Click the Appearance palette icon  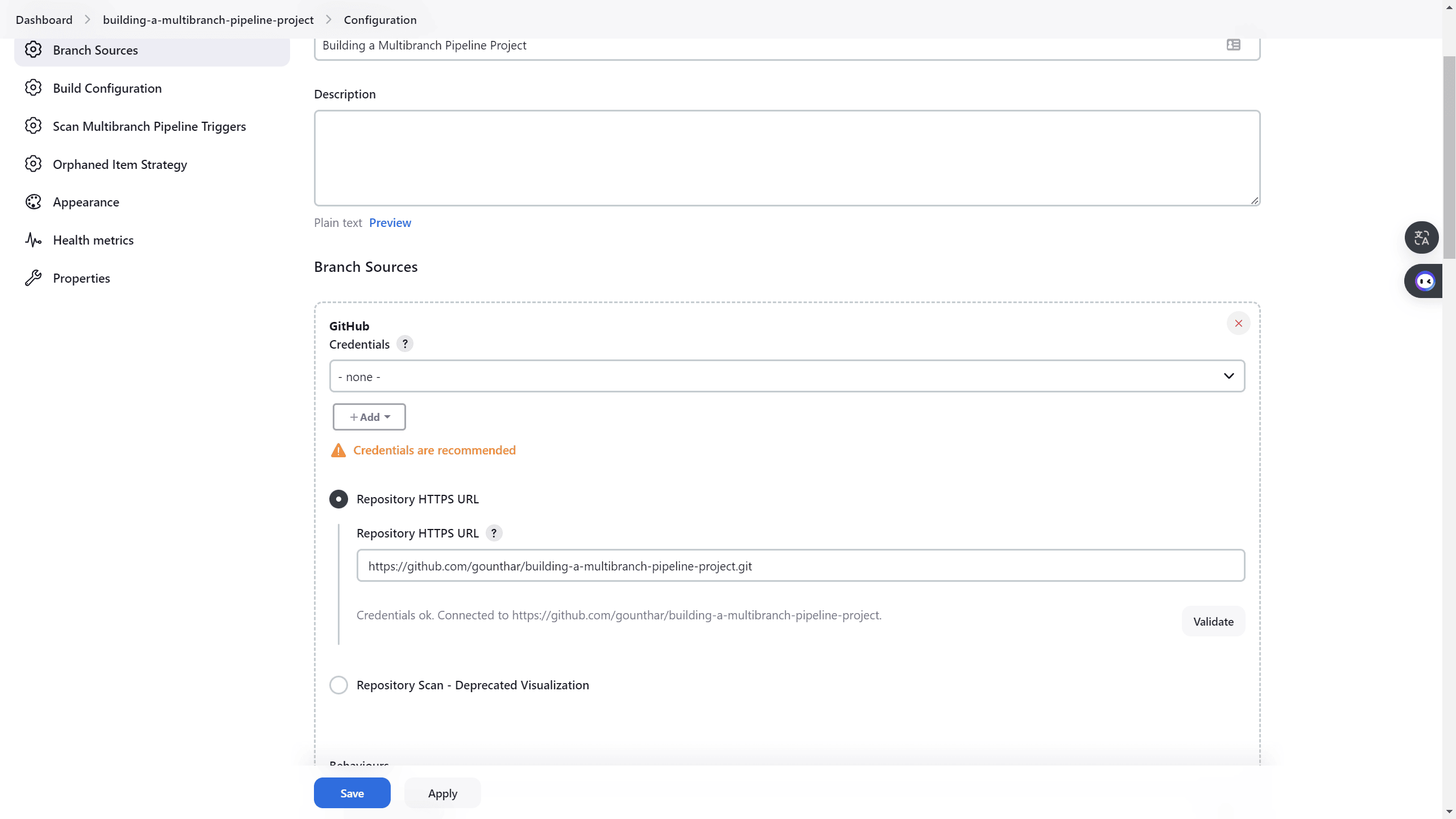33,202
